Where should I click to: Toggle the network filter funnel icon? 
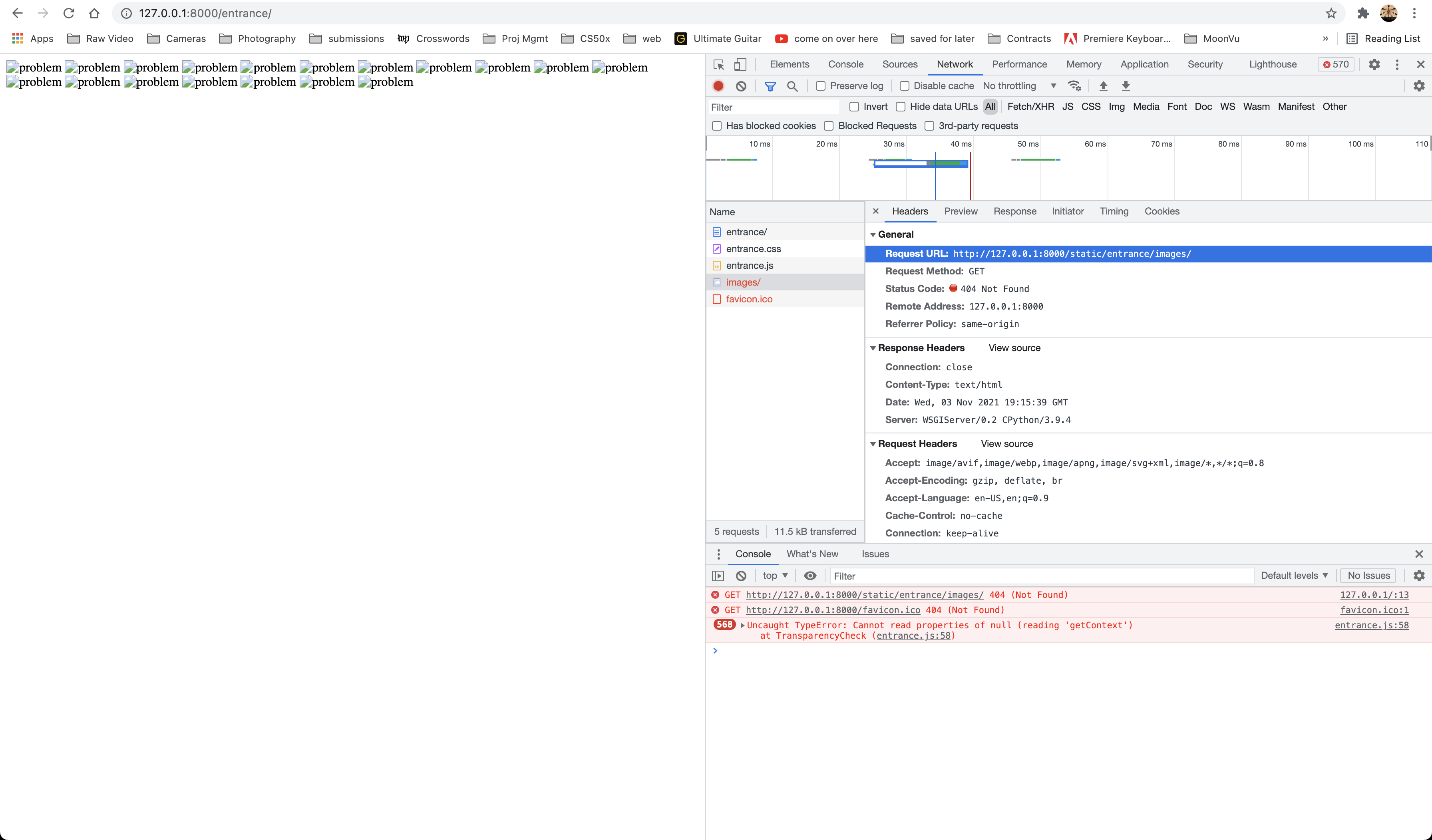tap(770, 86)
